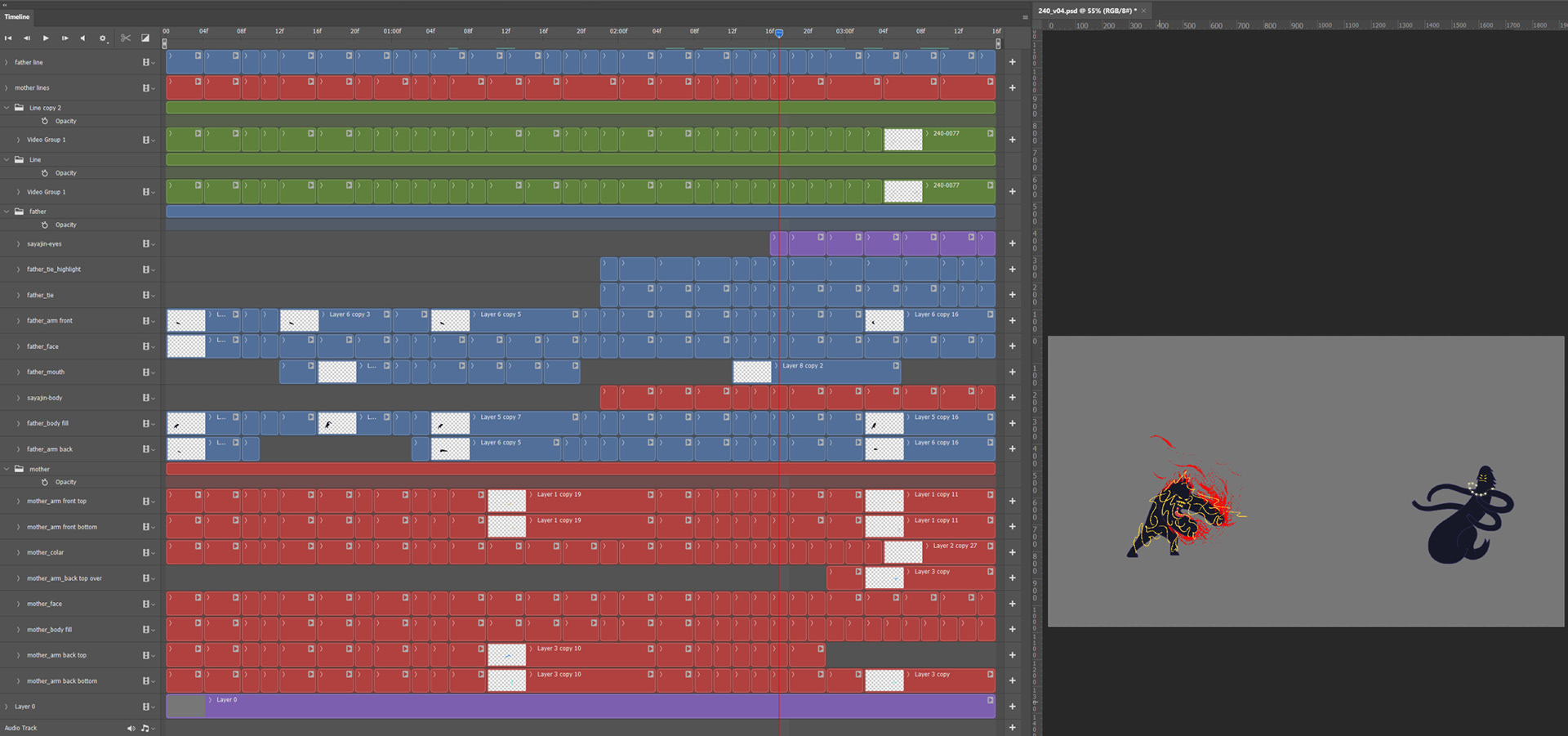Open playback settings gear menu

103,38
